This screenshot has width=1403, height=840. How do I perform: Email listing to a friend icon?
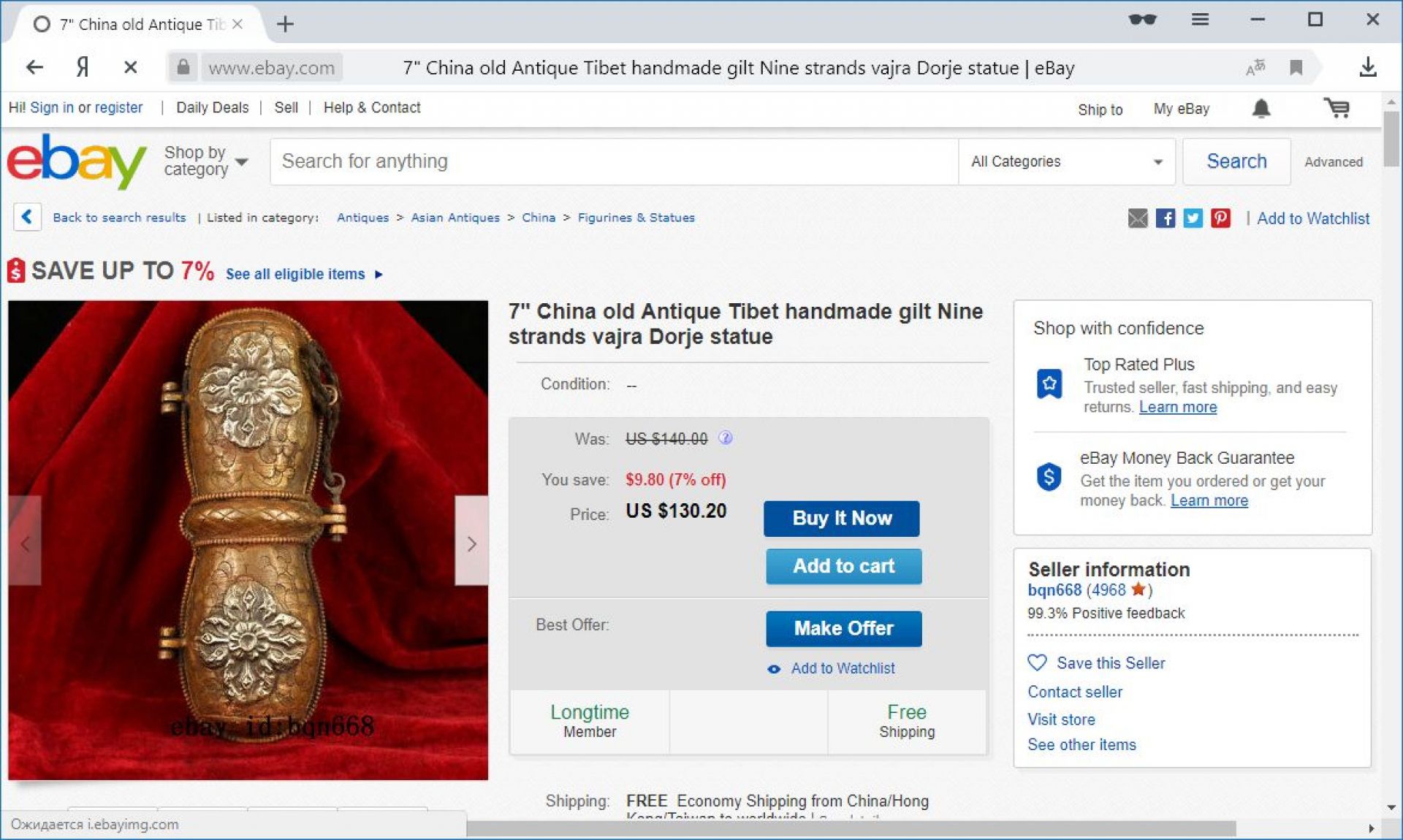1138,218
